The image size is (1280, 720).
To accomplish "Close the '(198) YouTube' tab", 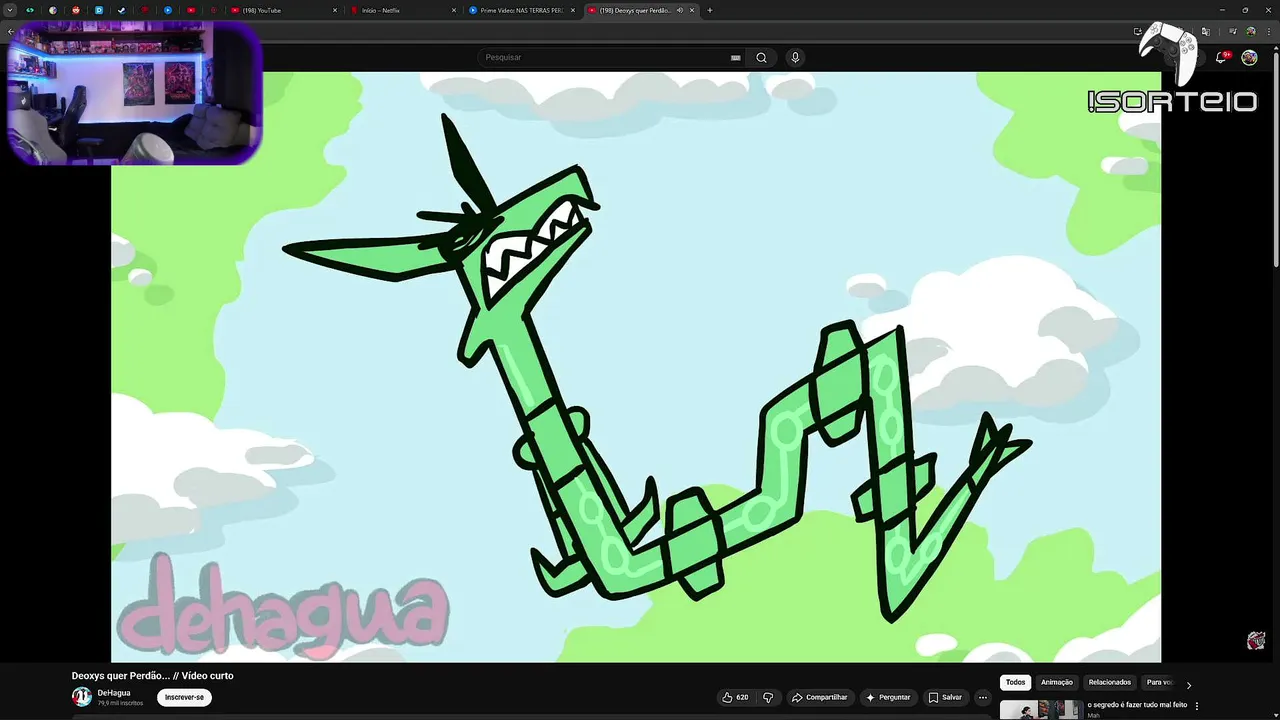I will click(336, 10).
